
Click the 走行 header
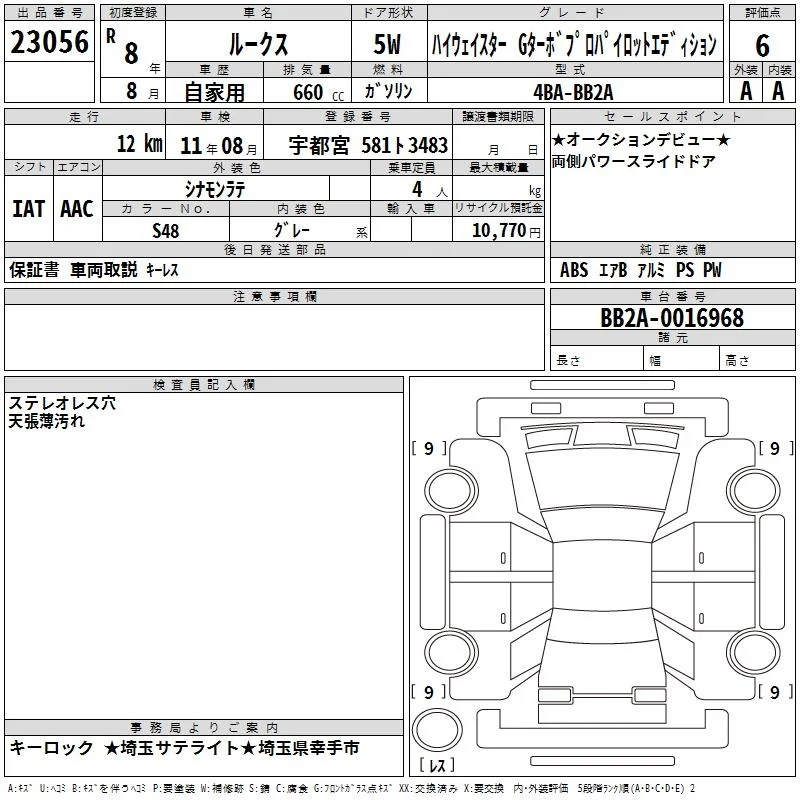[85, 117]
